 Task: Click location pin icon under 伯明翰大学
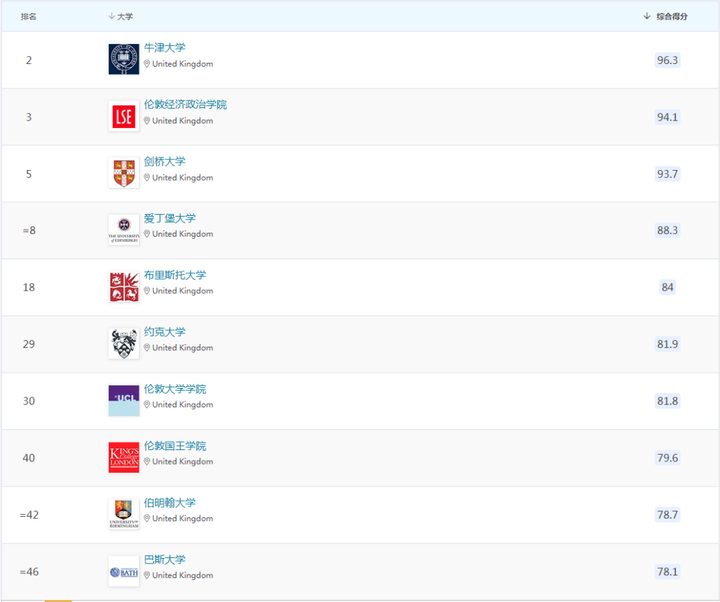(147, 519)
